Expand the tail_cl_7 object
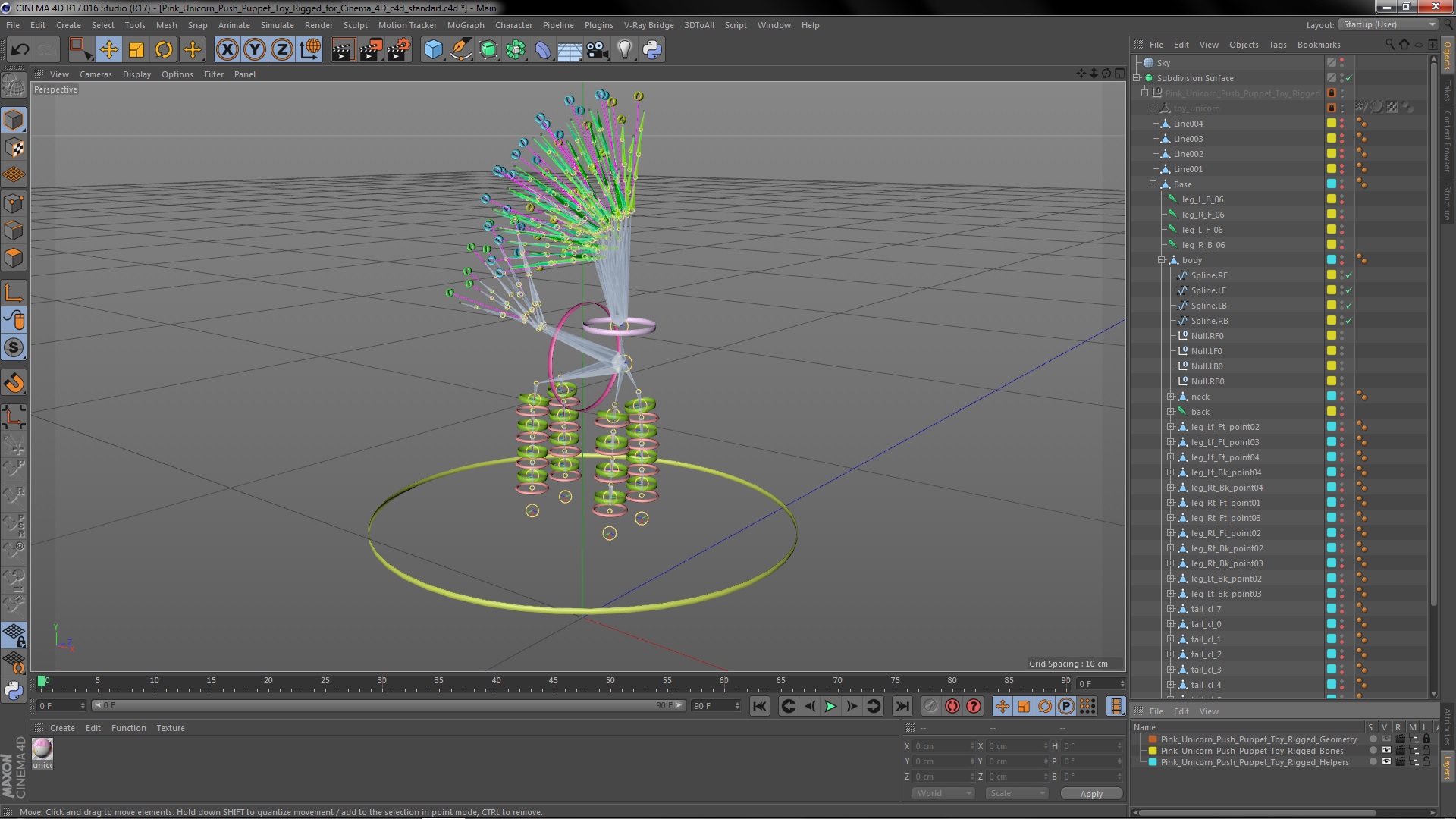Image resolution: width=1456 pixels, height=819 pixels. click(1170, 609)
